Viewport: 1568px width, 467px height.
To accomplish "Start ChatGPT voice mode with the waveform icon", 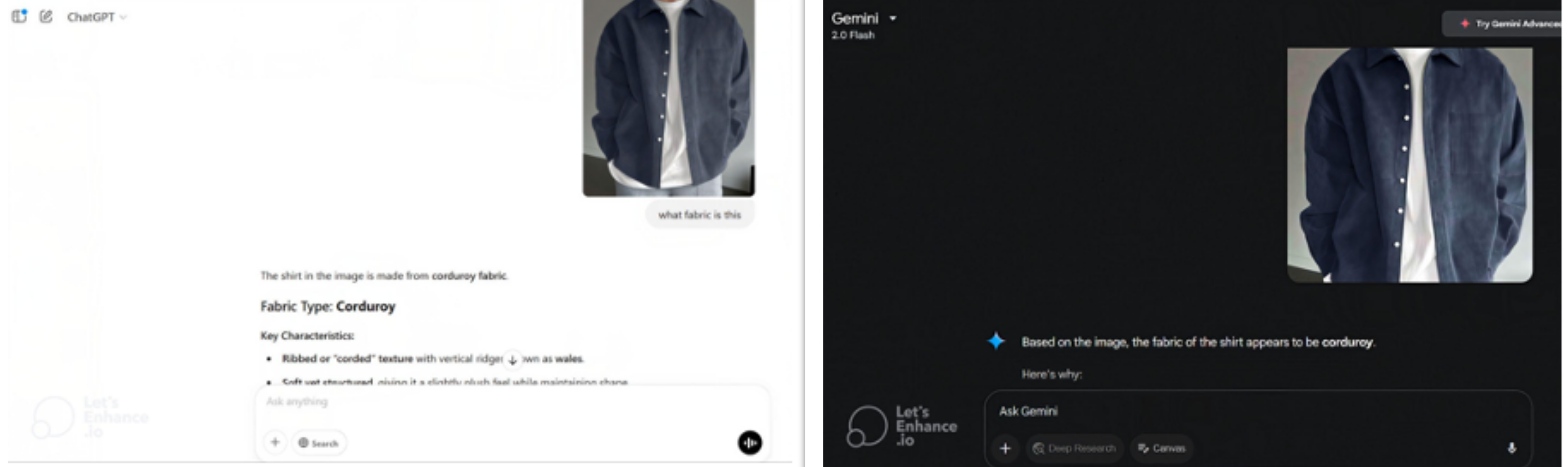I will (x=750, y=443).
